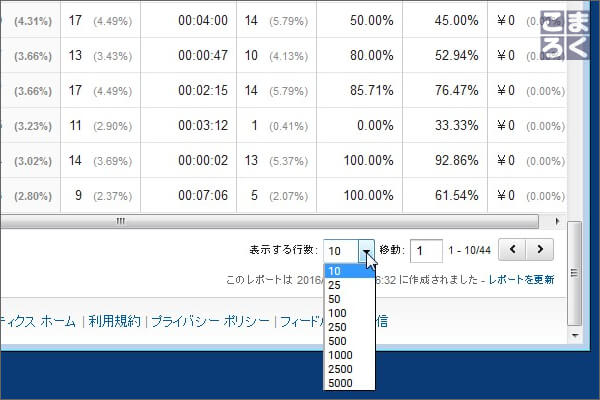Choose 100 rows option
Viewport: 600px width, 400px height.
click(x=349, y=313)
